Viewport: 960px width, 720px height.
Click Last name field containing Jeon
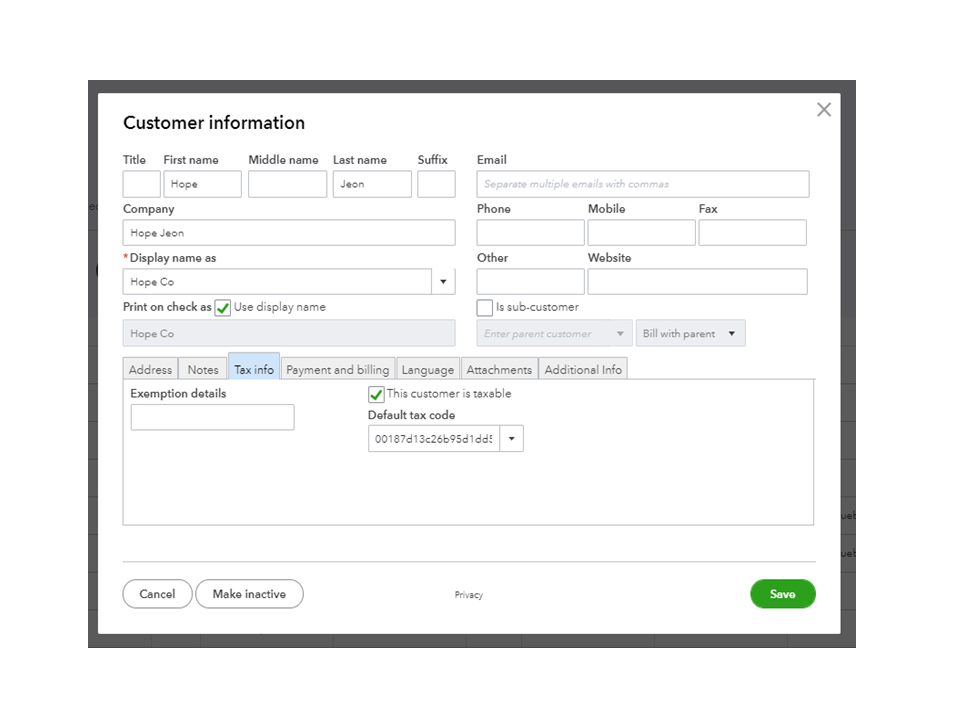(x=372, y=184)
